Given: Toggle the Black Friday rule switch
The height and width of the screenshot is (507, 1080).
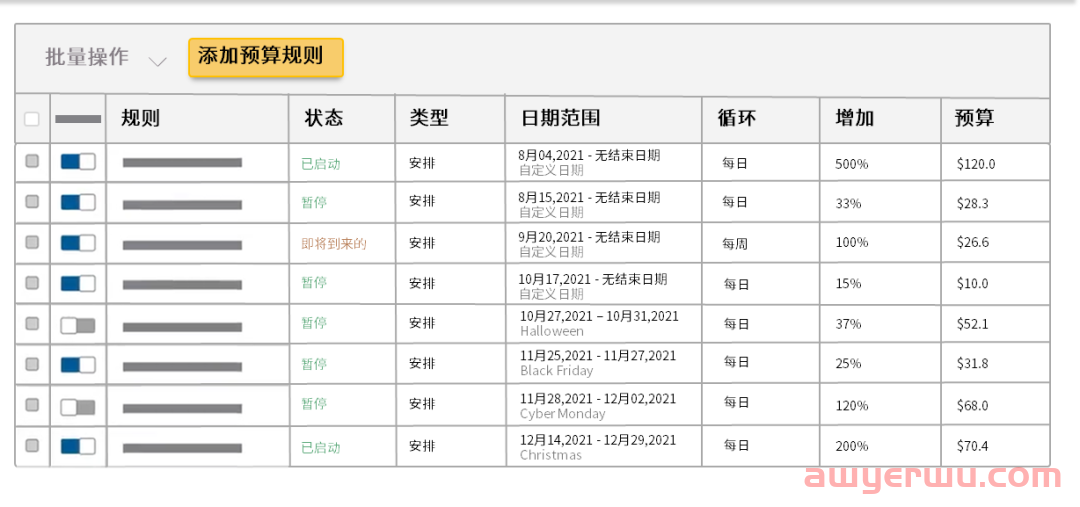Looking at the screenshot, I should tap(78, 364).
